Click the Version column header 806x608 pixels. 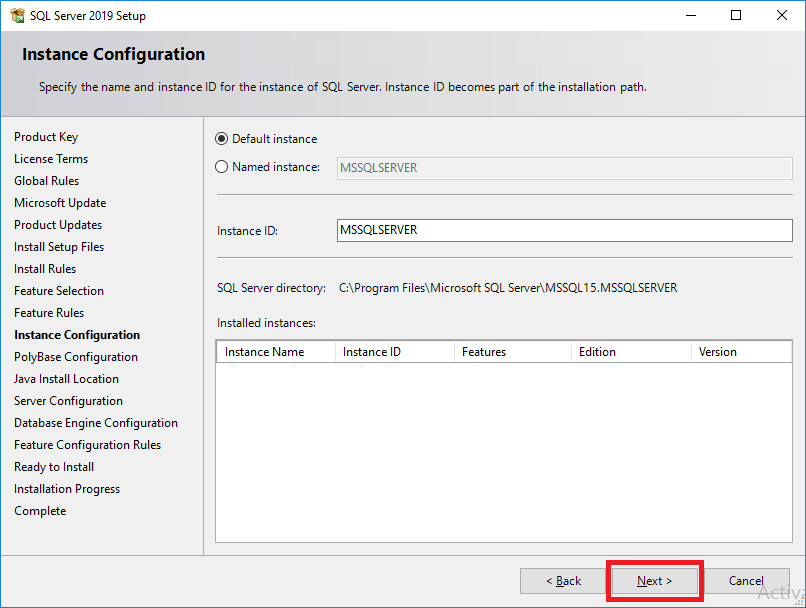(741, 352)
